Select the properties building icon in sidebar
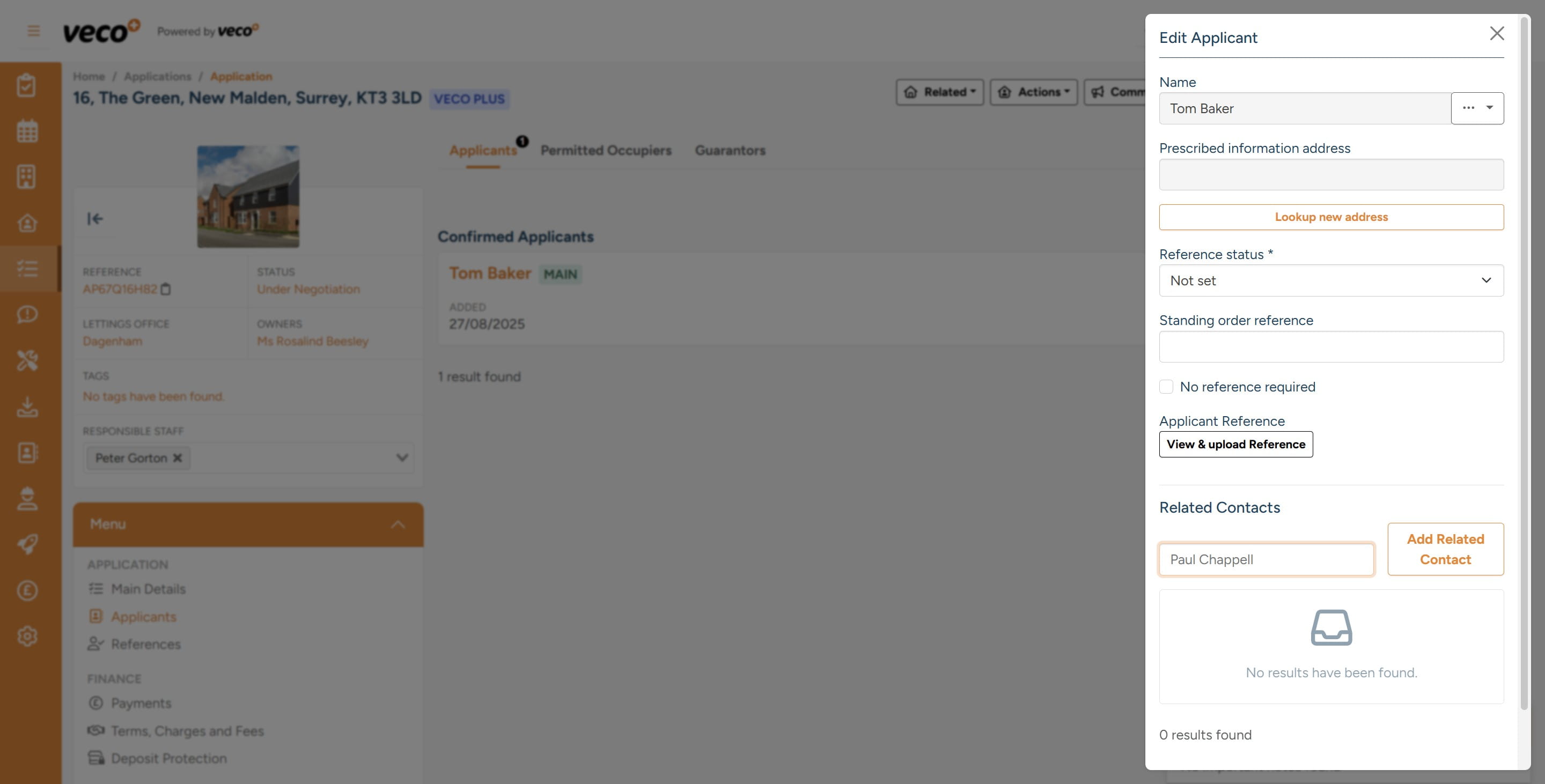 (x=27, y=176)
